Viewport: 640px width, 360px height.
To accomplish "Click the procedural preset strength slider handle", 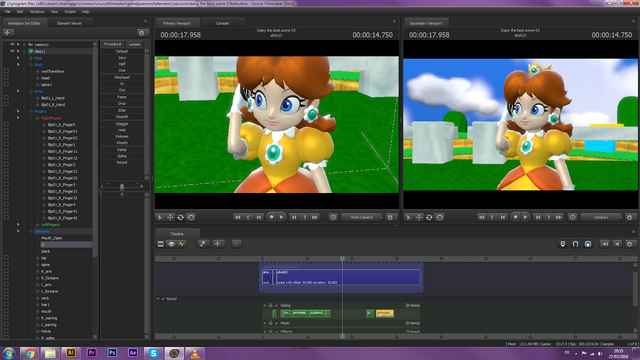I will [x=122, y=187].
